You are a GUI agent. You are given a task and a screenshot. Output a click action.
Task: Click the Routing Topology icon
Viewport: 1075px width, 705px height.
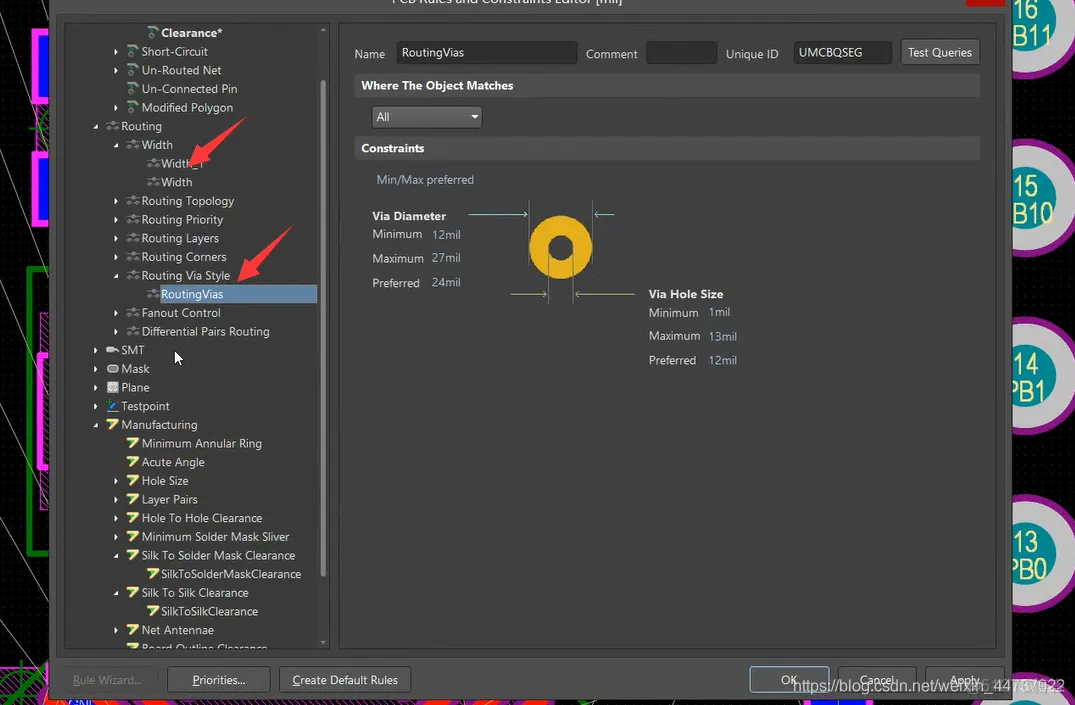coord(133,201)
